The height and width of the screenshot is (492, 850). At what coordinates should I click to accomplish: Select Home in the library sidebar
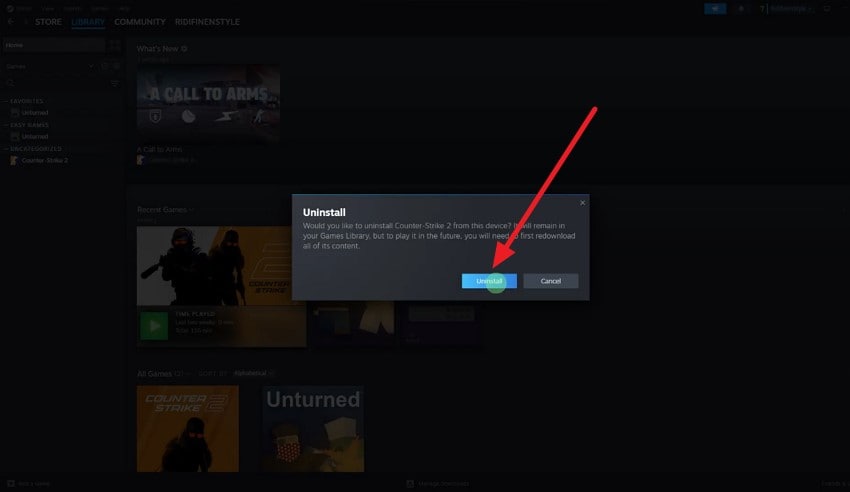[53, 45]
